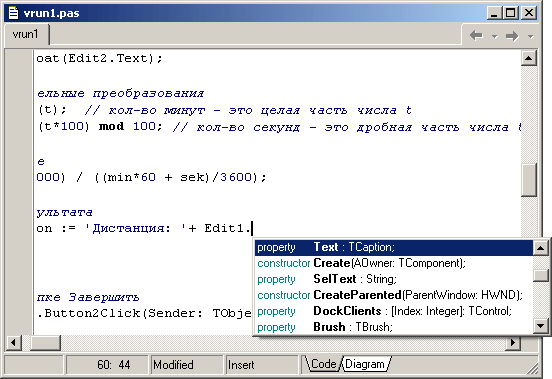Click the Insert mode status panel
Viewport: 552px width, 379px height.
(262, 365)
